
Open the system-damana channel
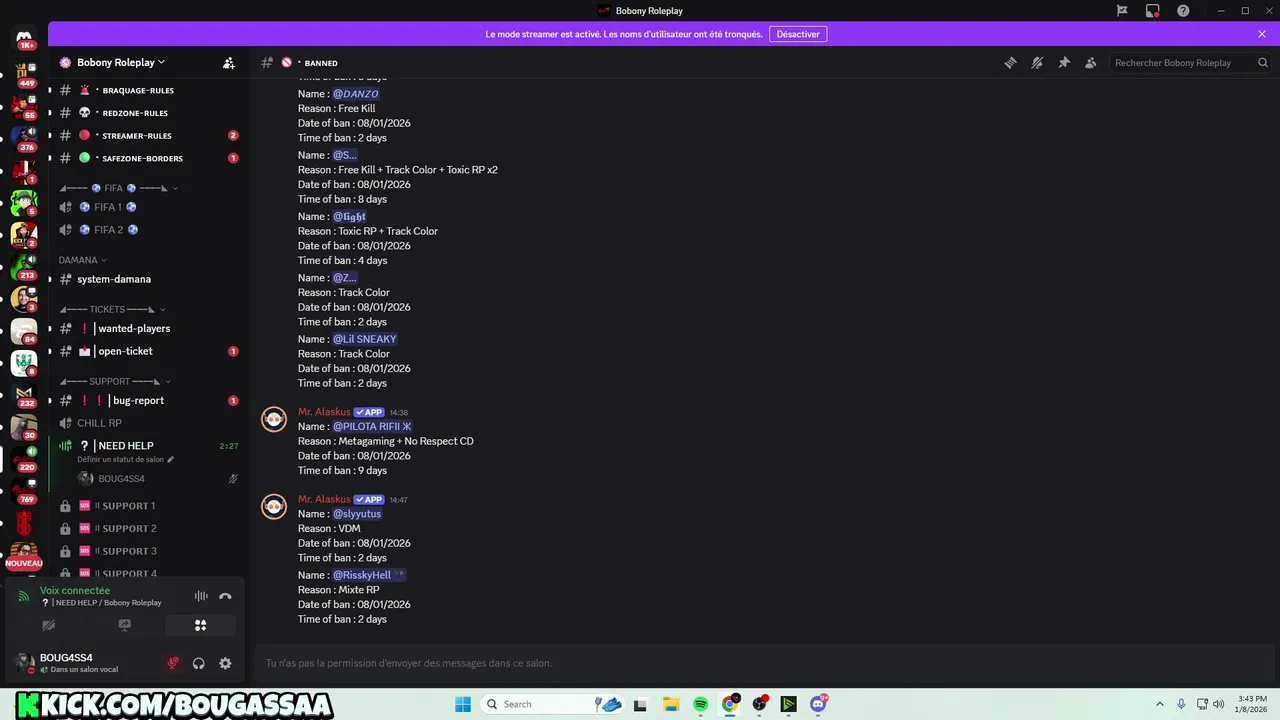147,279
